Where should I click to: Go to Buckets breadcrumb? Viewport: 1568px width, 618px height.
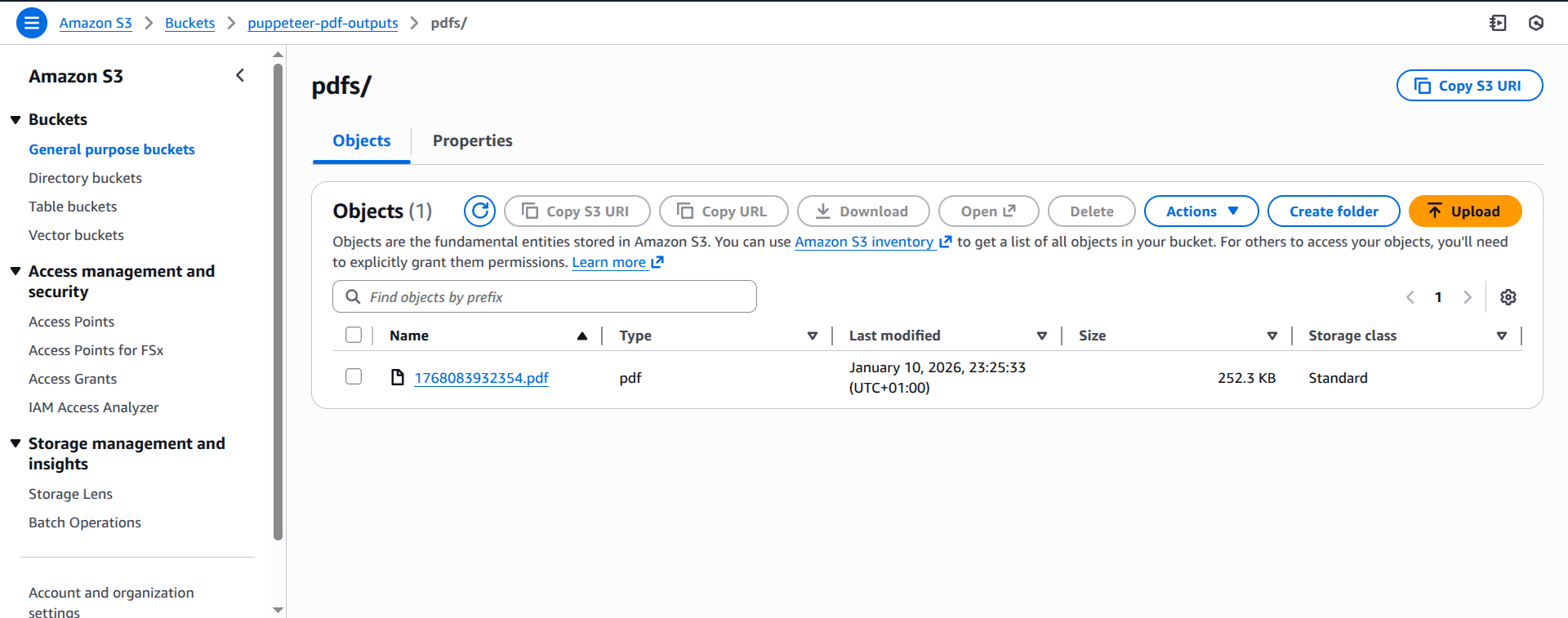click(x=189, y=23)
